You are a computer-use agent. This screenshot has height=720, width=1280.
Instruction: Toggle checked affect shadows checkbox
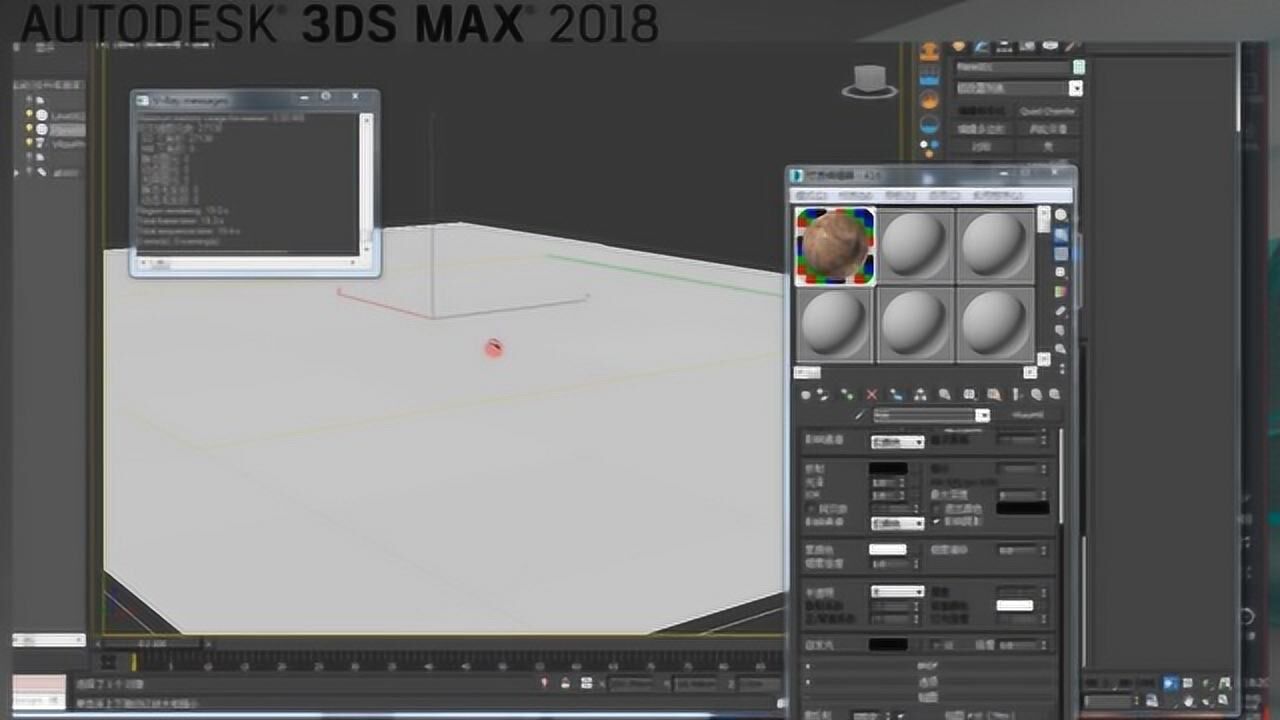(x=936, y=521)
